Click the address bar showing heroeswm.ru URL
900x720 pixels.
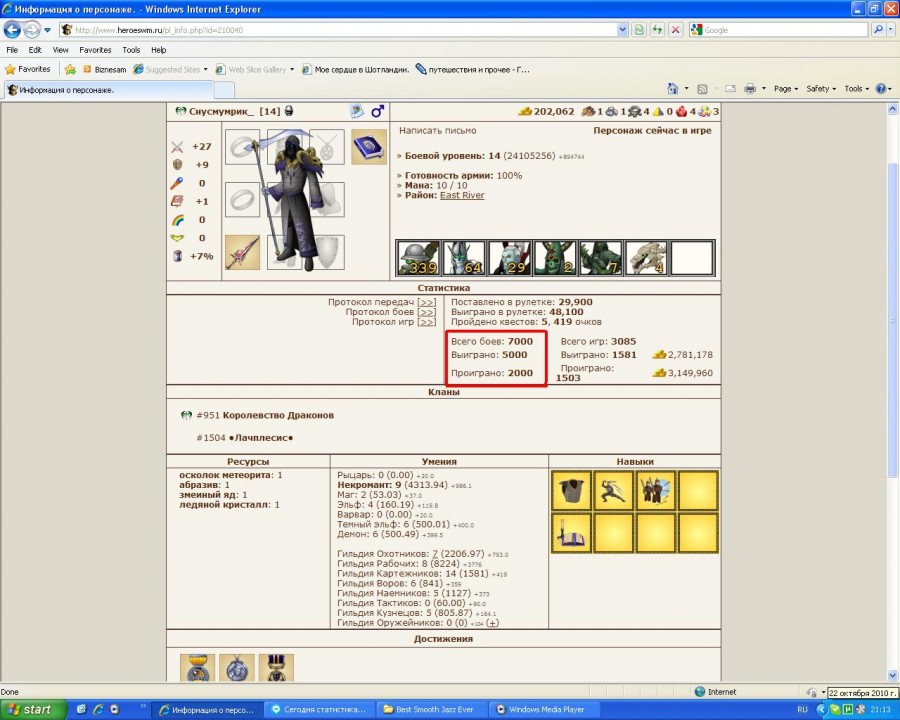tap(339, 30)
